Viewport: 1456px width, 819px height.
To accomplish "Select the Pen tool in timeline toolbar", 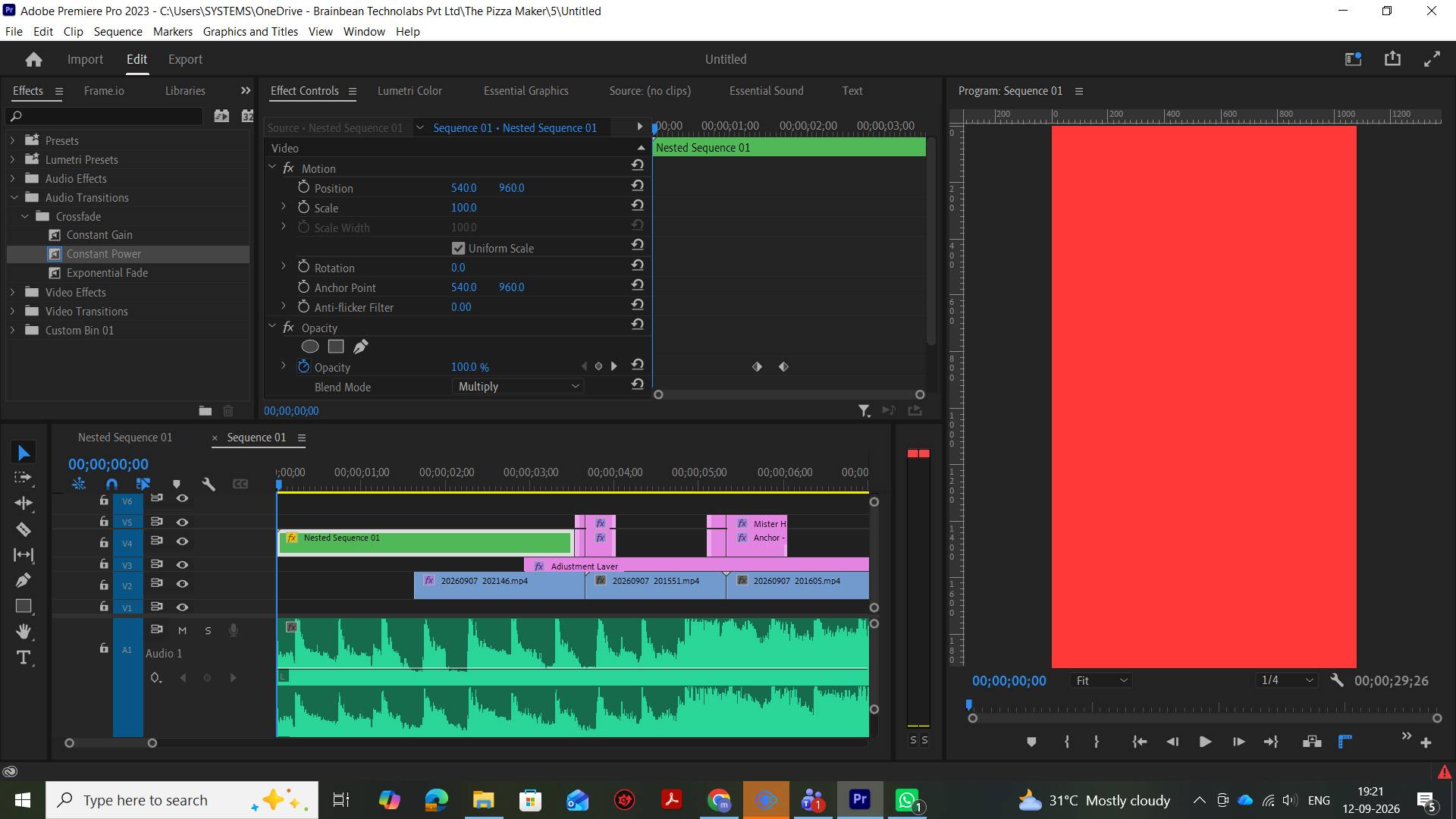I will click(24, 580).
